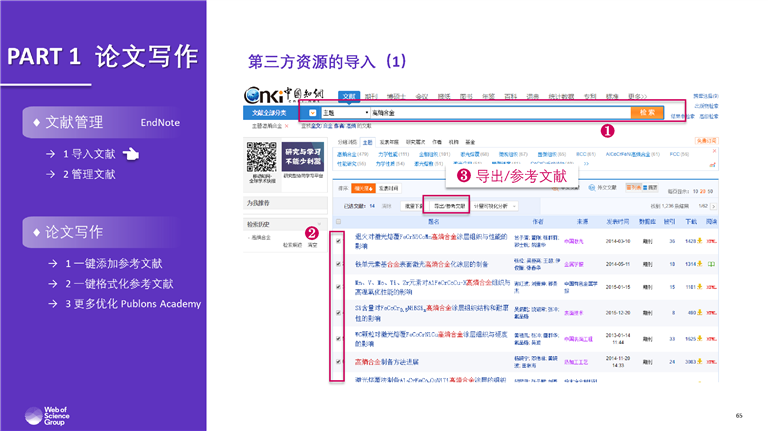Click the 研究与学习不能少利器 banner
The width and height of the screenshot is (768, 431).
coord(303,157)
